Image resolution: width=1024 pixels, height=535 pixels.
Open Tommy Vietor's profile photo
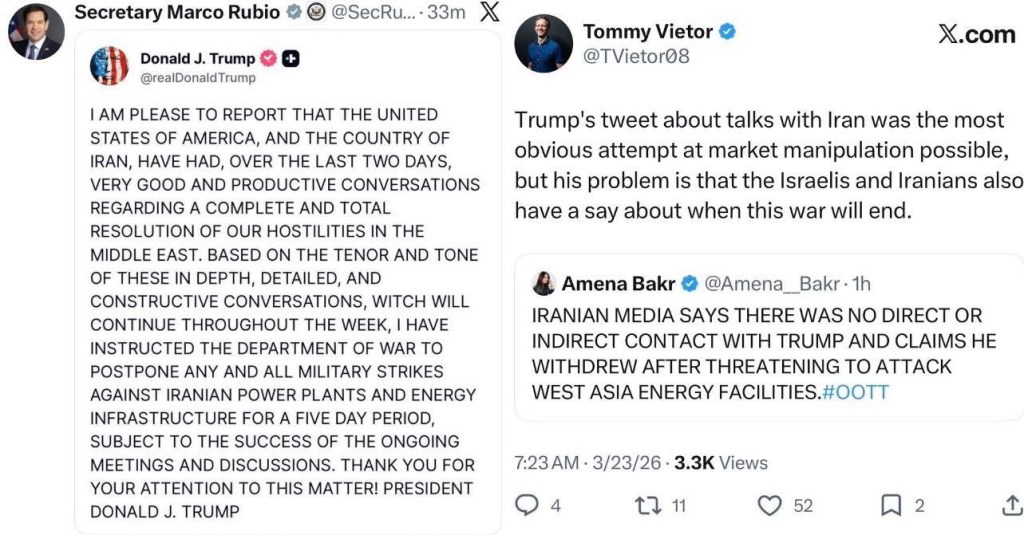(x=544, y=44)
